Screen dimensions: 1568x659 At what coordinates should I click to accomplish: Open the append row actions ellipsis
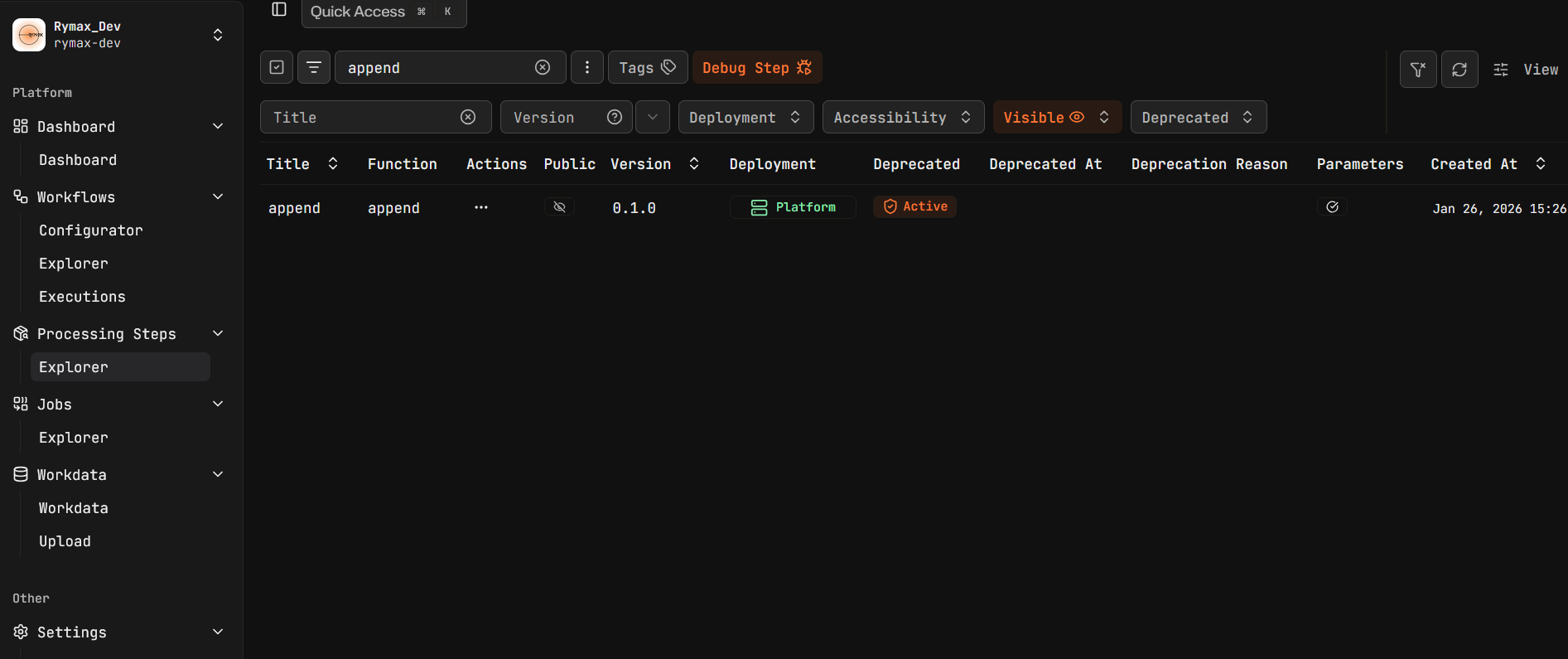pos(481,207)
